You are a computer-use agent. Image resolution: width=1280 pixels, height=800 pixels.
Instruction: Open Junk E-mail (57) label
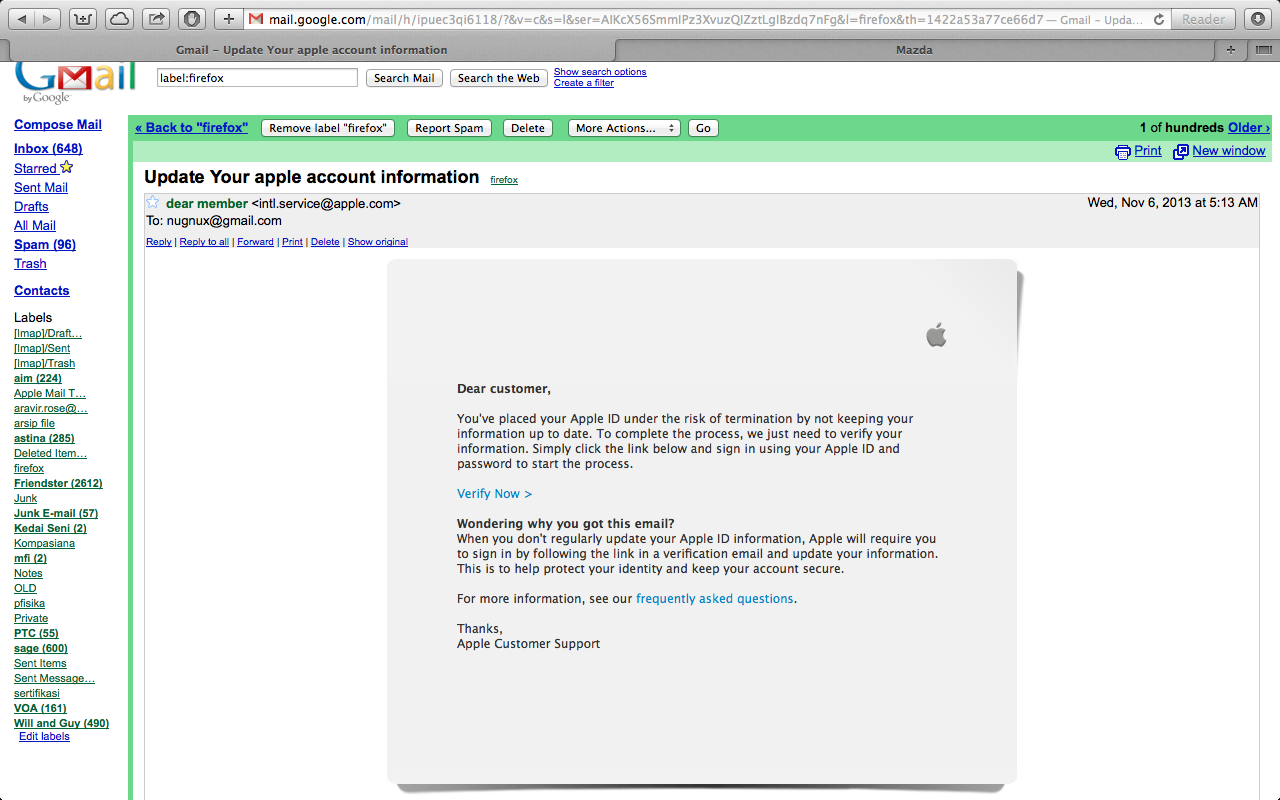(x=56, y=513)
